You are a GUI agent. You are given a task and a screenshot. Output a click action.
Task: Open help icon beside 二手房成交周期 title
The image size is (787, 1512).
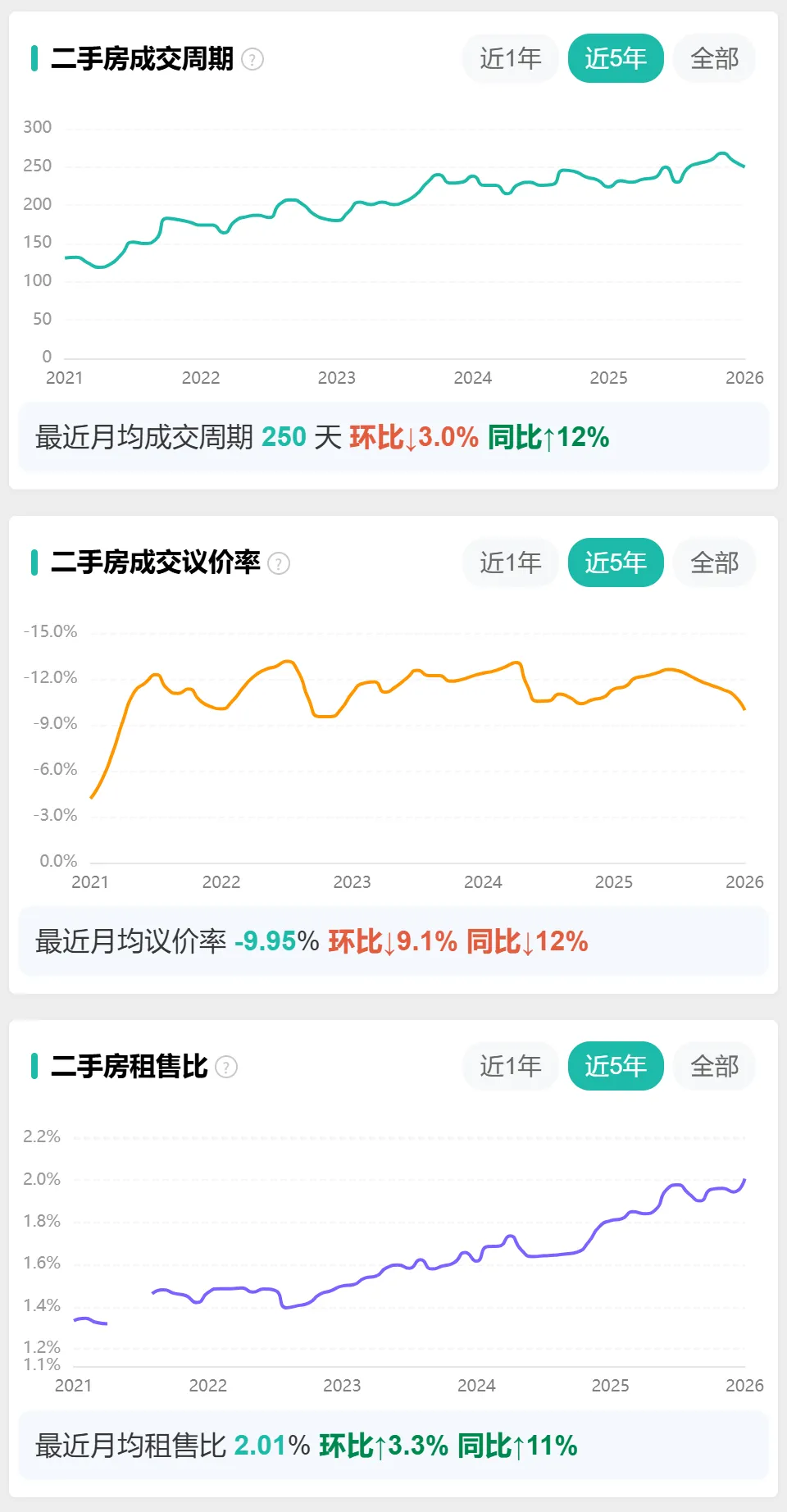[x=252, y=60]
